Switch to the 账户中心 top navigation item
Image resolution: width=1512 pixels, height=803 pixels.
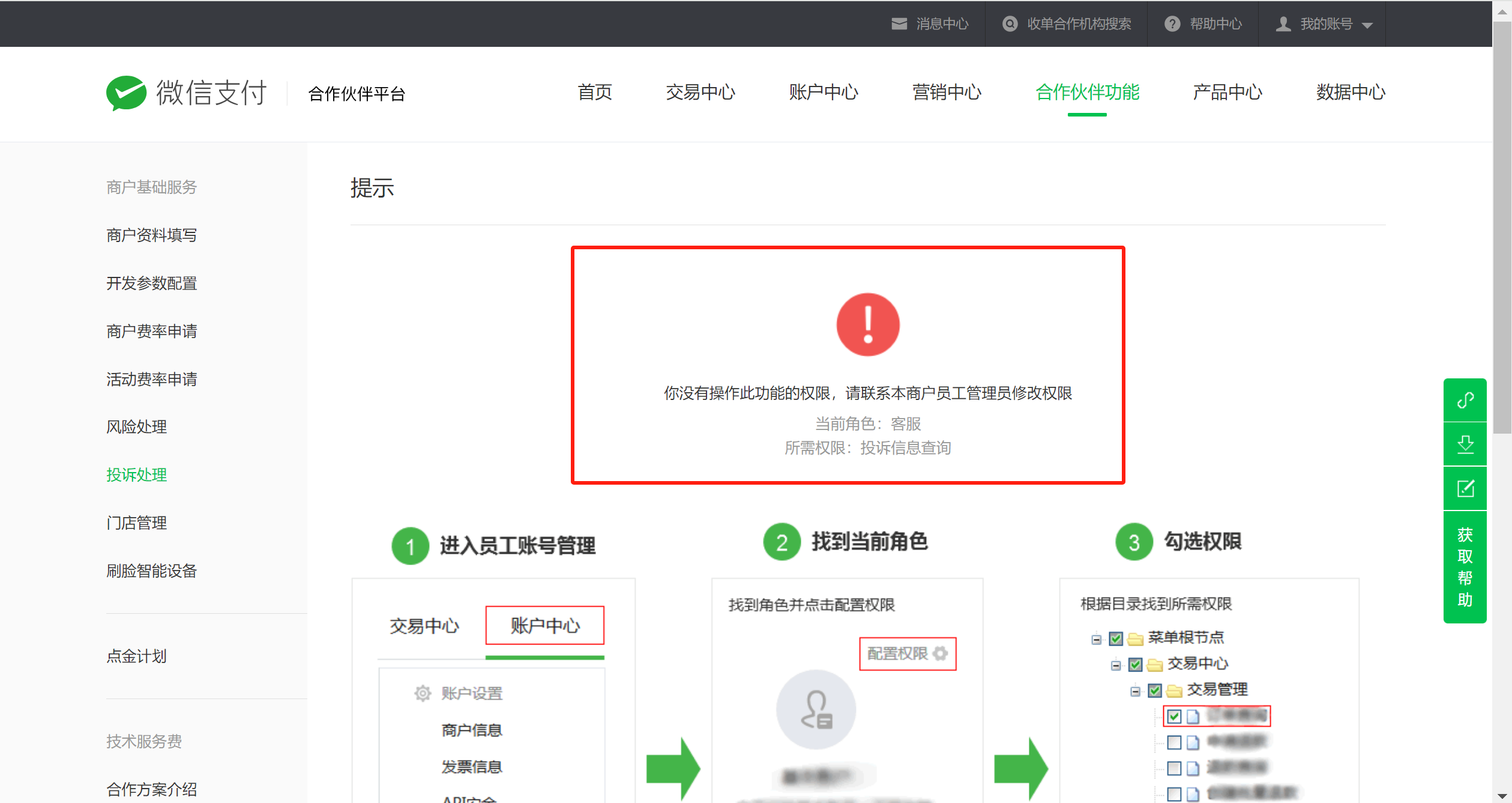(823, 92)
